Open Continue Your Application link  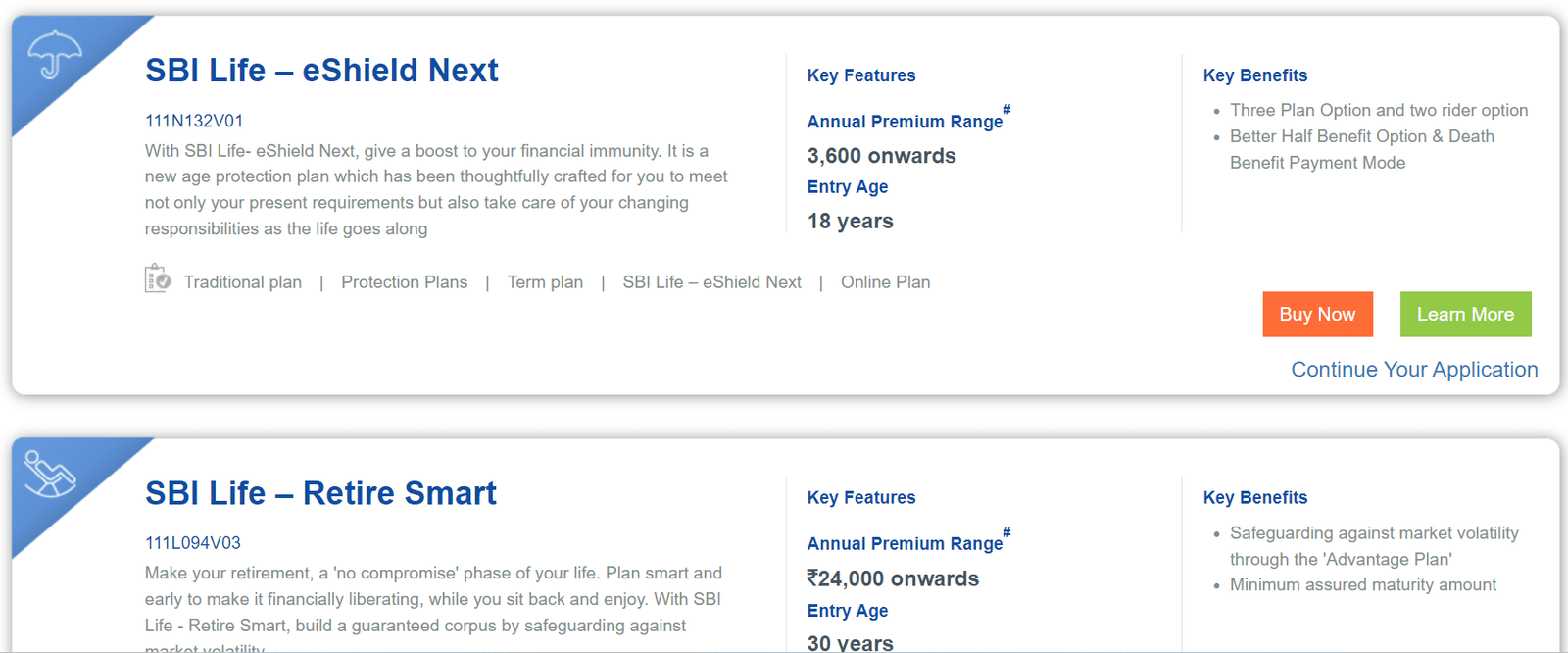pos(1414,370)
